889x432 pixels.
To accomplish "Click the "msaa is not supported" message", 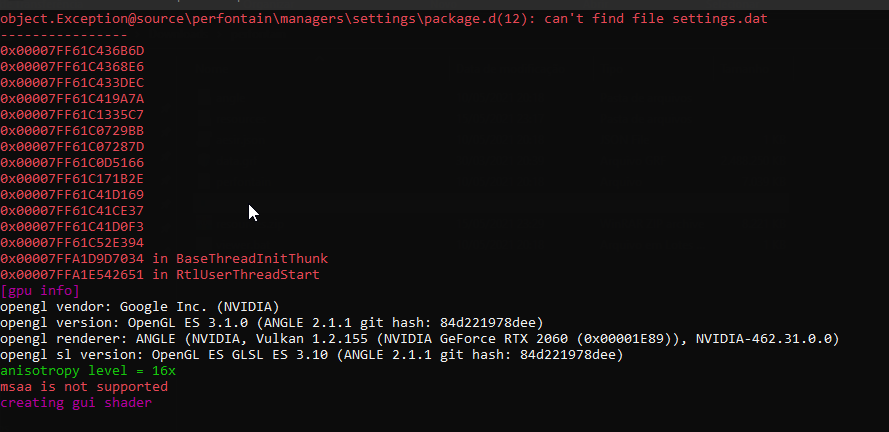I will pyautogui.click(x=84, y=387).
